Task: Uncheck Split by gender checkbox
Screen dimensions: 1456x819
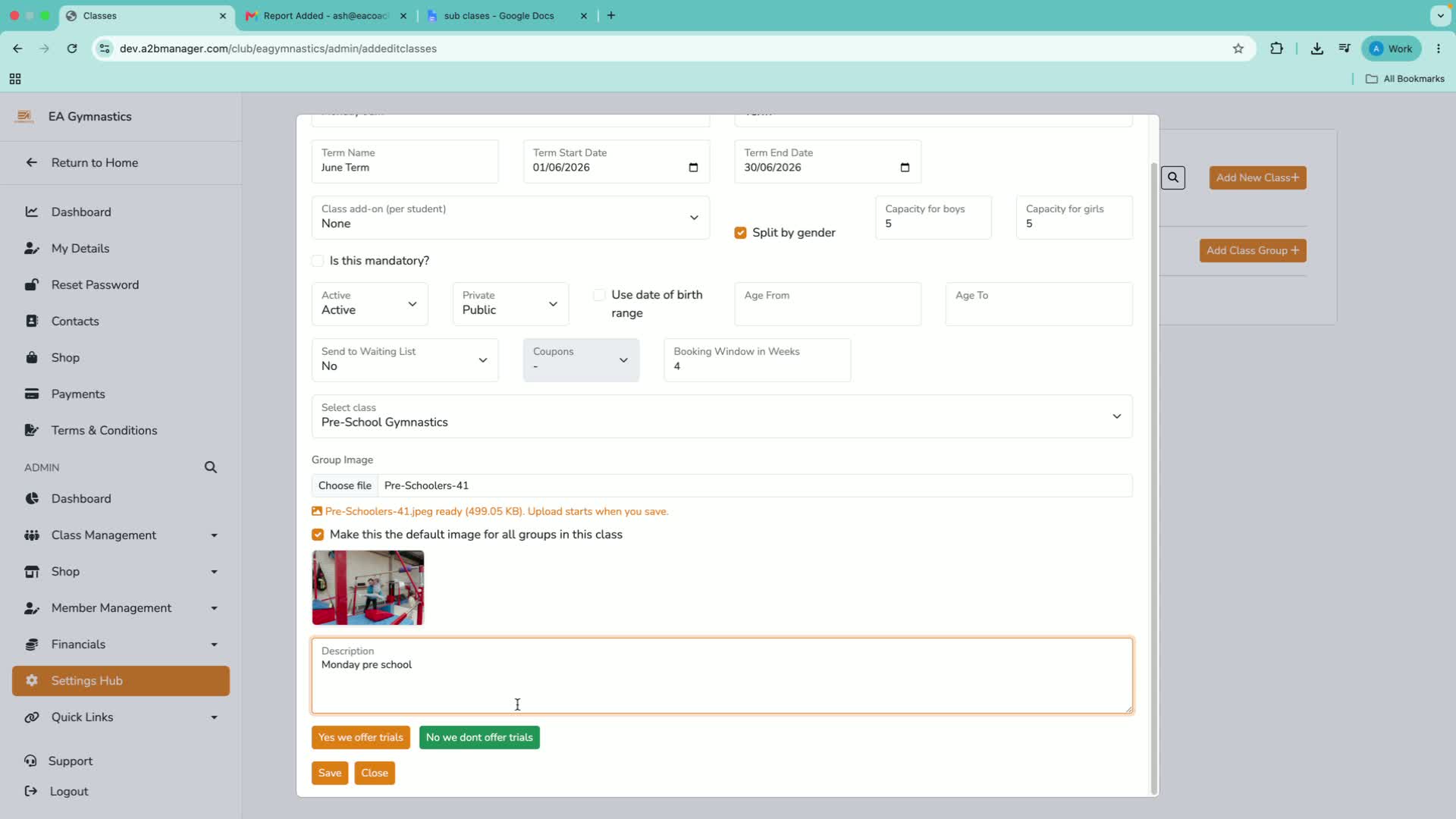Action: click(x=741, y=233)
